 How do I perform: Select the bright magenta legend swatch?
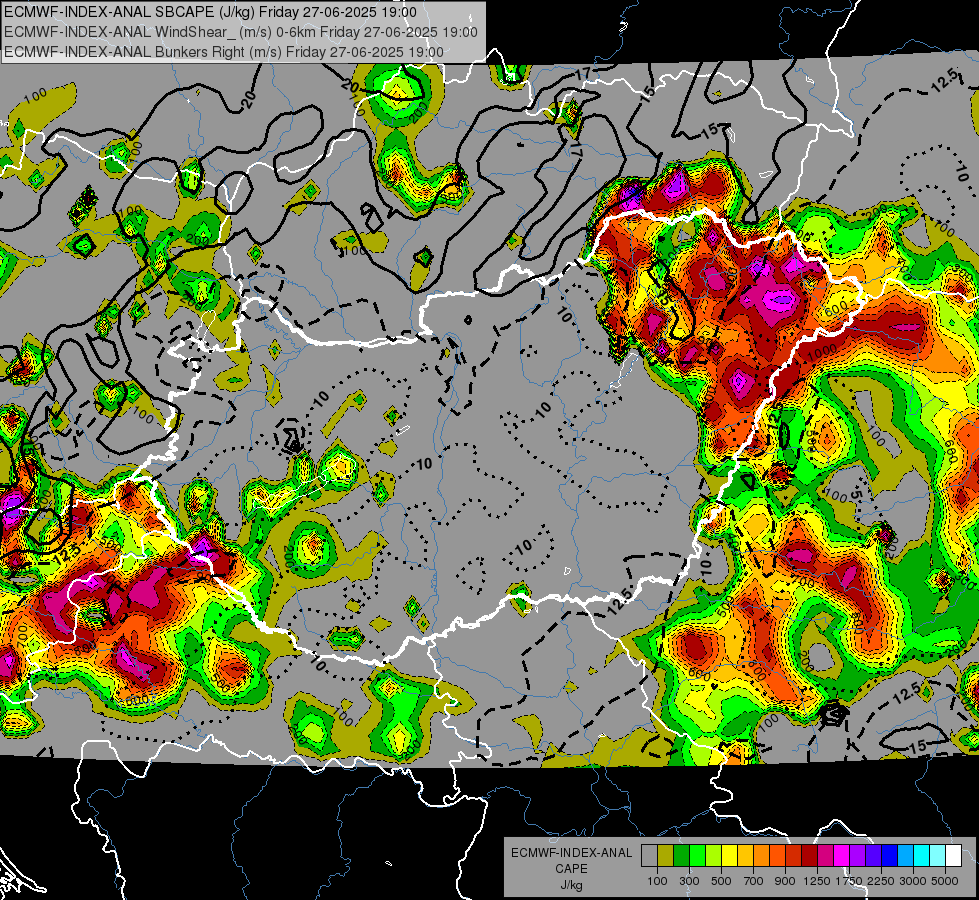[x=842, y=855]
